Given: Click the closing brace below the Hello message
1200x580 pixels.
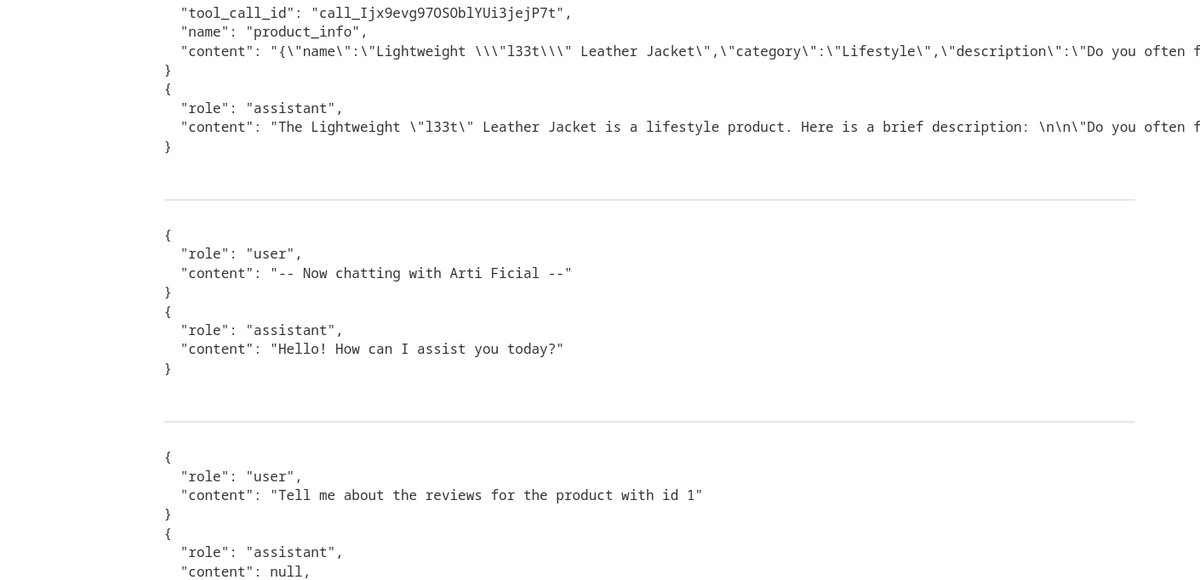Looking at the screenshot, I should [x=167, y=369].
